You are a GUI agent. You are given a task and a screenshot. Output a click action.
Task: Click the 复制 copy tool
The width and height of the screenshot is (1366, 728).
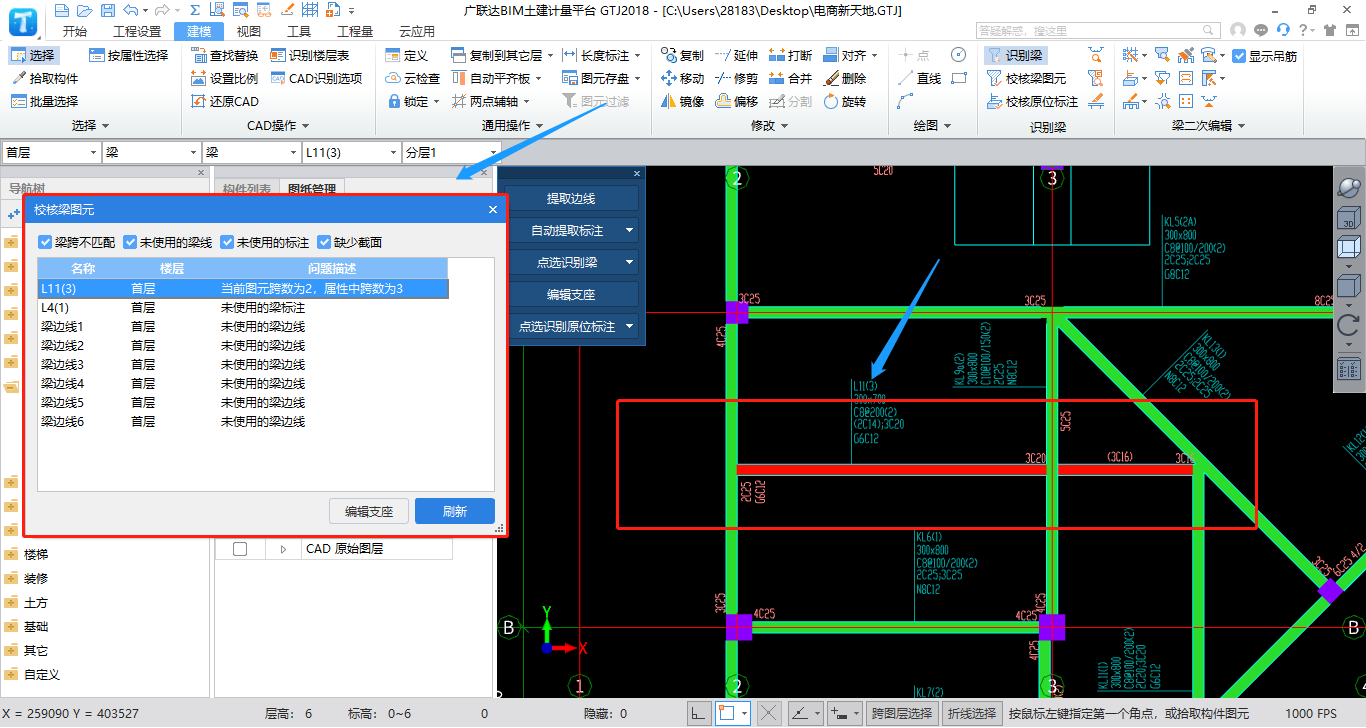pos(682,55)
